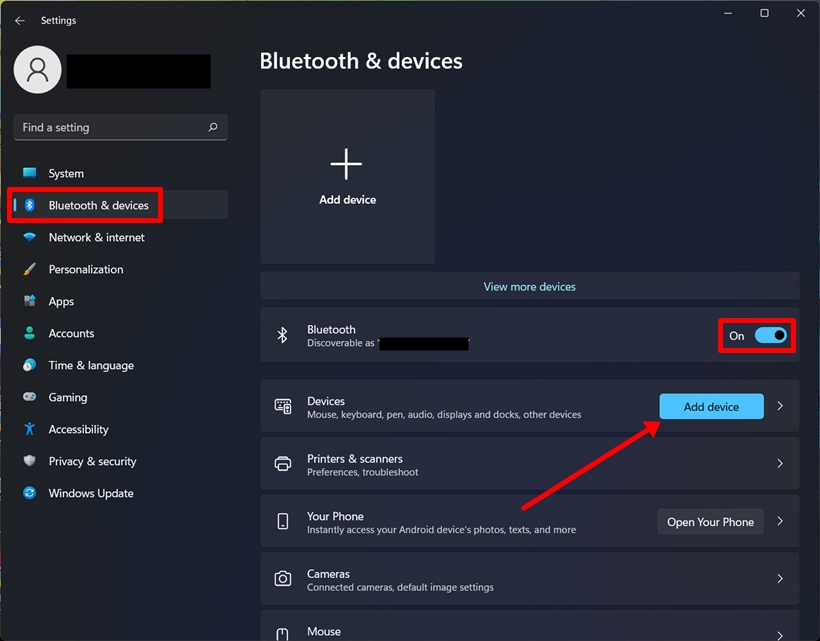Viewport: 820px width, 641px height.
Task: Click "Connected cameras, default image settings" text
Action: coord(400,587)
